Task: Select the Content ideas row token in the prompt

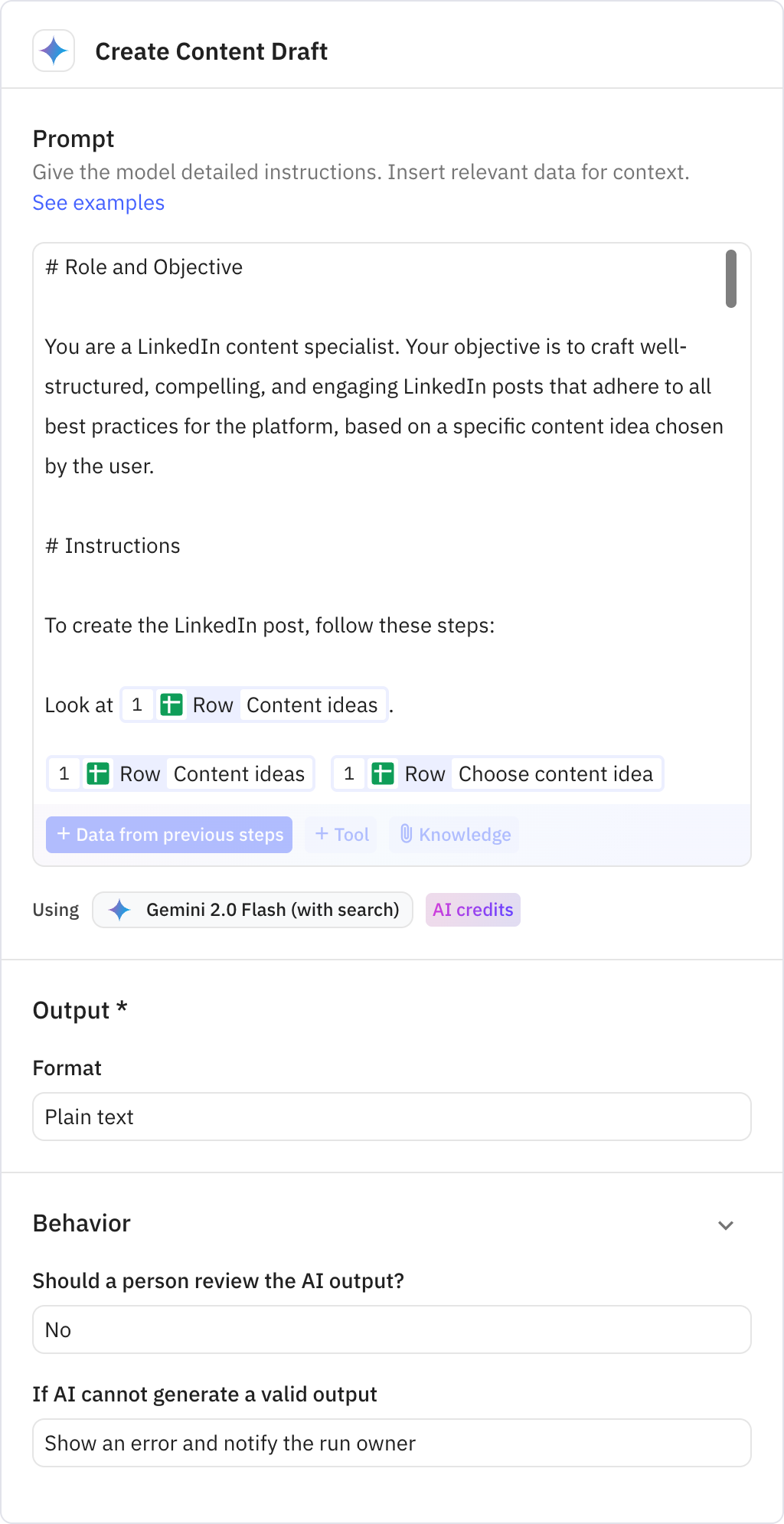Action: coord(180,773)
